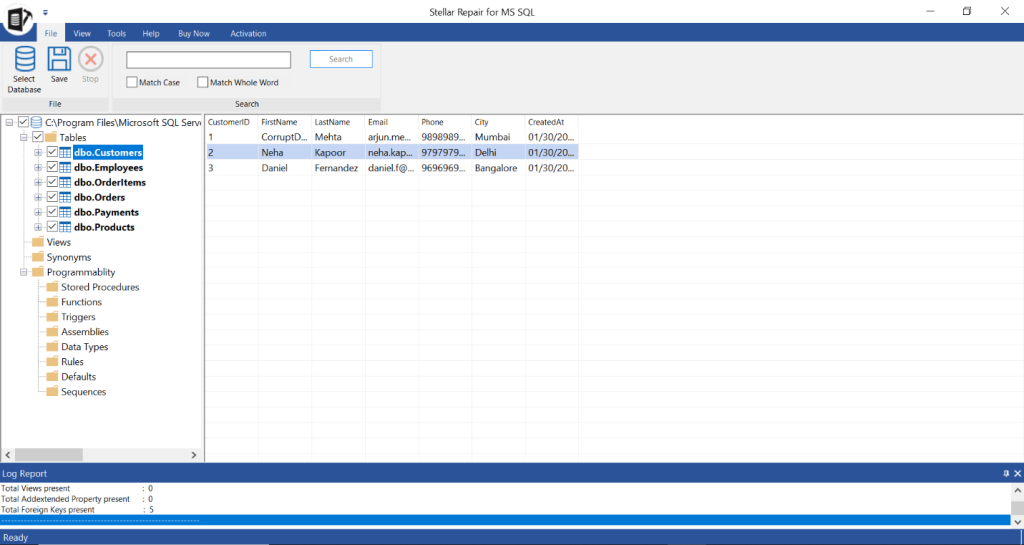Expand the dbo.Customers node

[x=38, y=152]
